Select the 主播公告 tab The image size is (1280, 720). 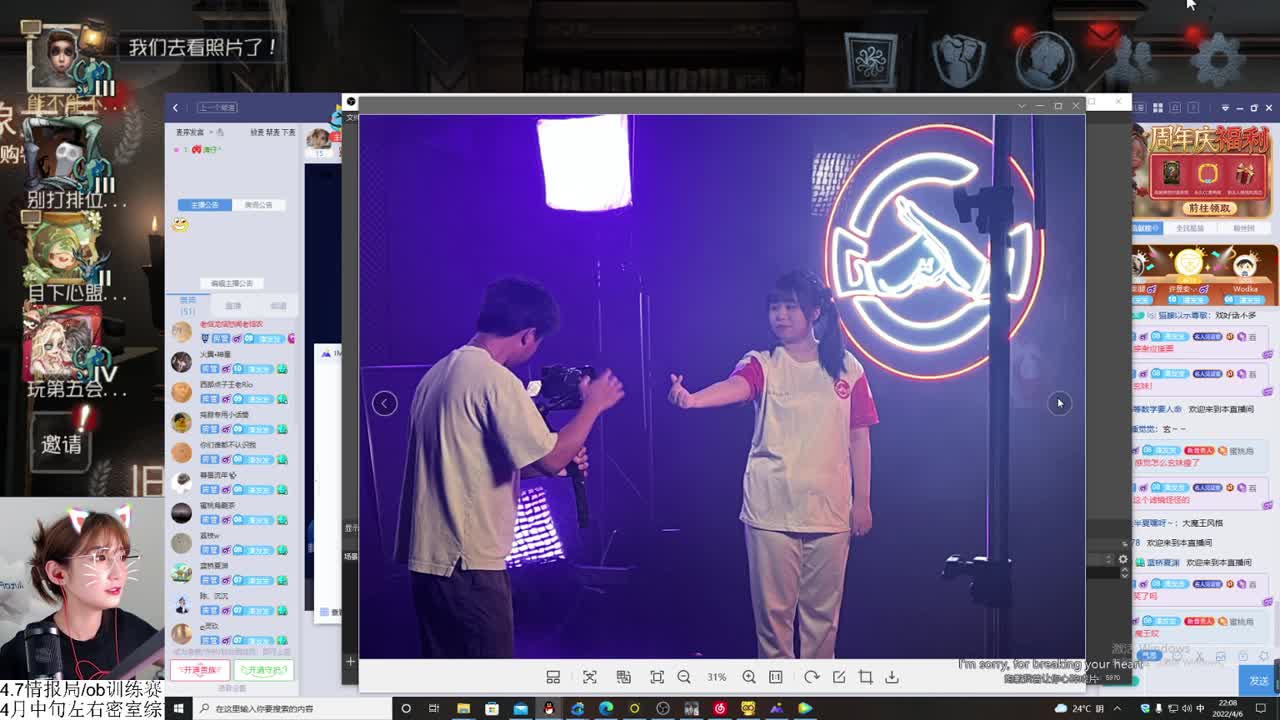[x=205, y=205]
